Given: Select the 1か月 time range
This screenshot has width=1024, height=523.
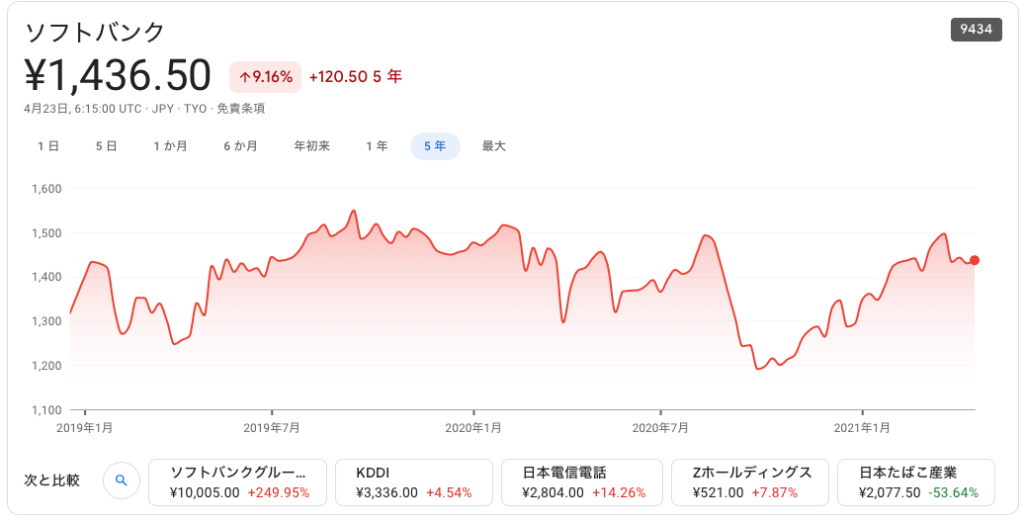Looking at the screenshot, I should point(170,146).
